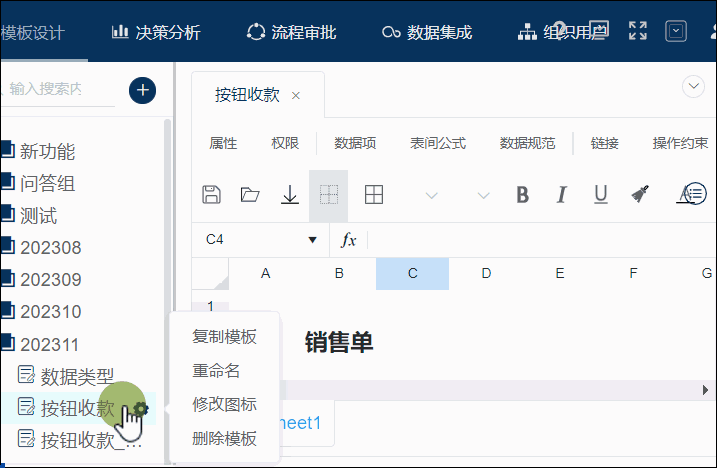
Task: Toggle italic formatting
Action: (562, 195)
